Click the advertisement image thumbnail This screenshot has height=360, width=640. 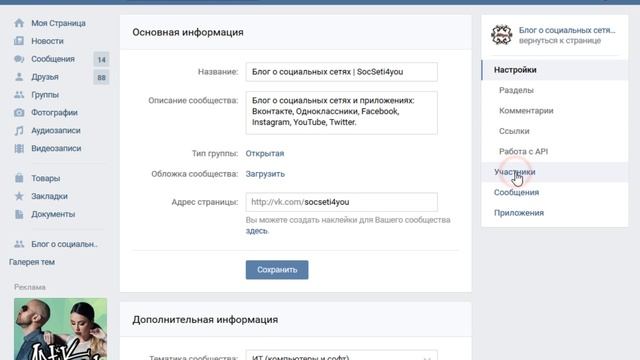pyautogui.click(x=60, y=329)
